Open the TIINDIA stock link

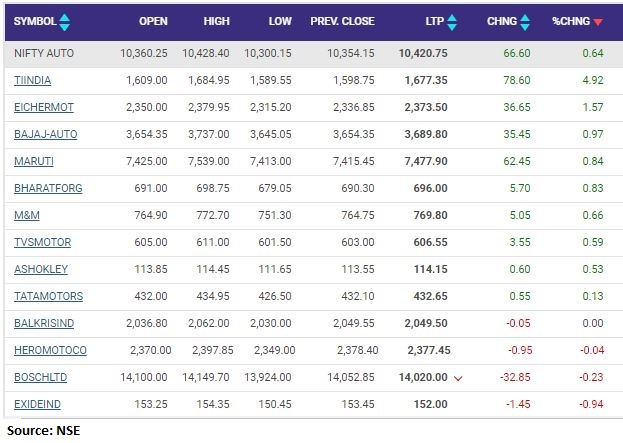point(33,78)
